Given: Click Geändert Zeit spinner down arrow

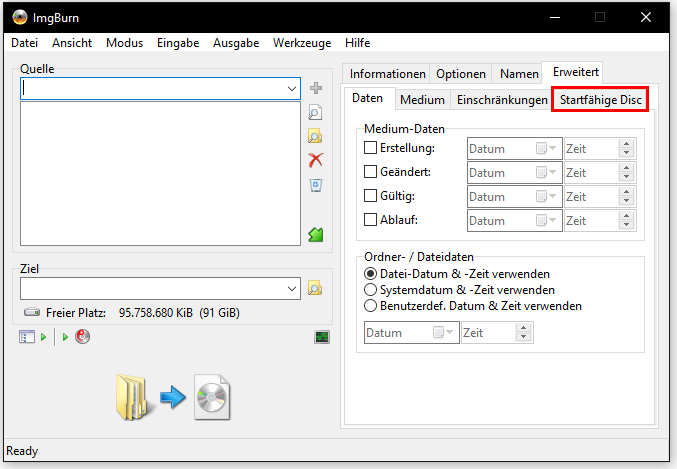Looking at the screenshot, I should coord(626,177).
